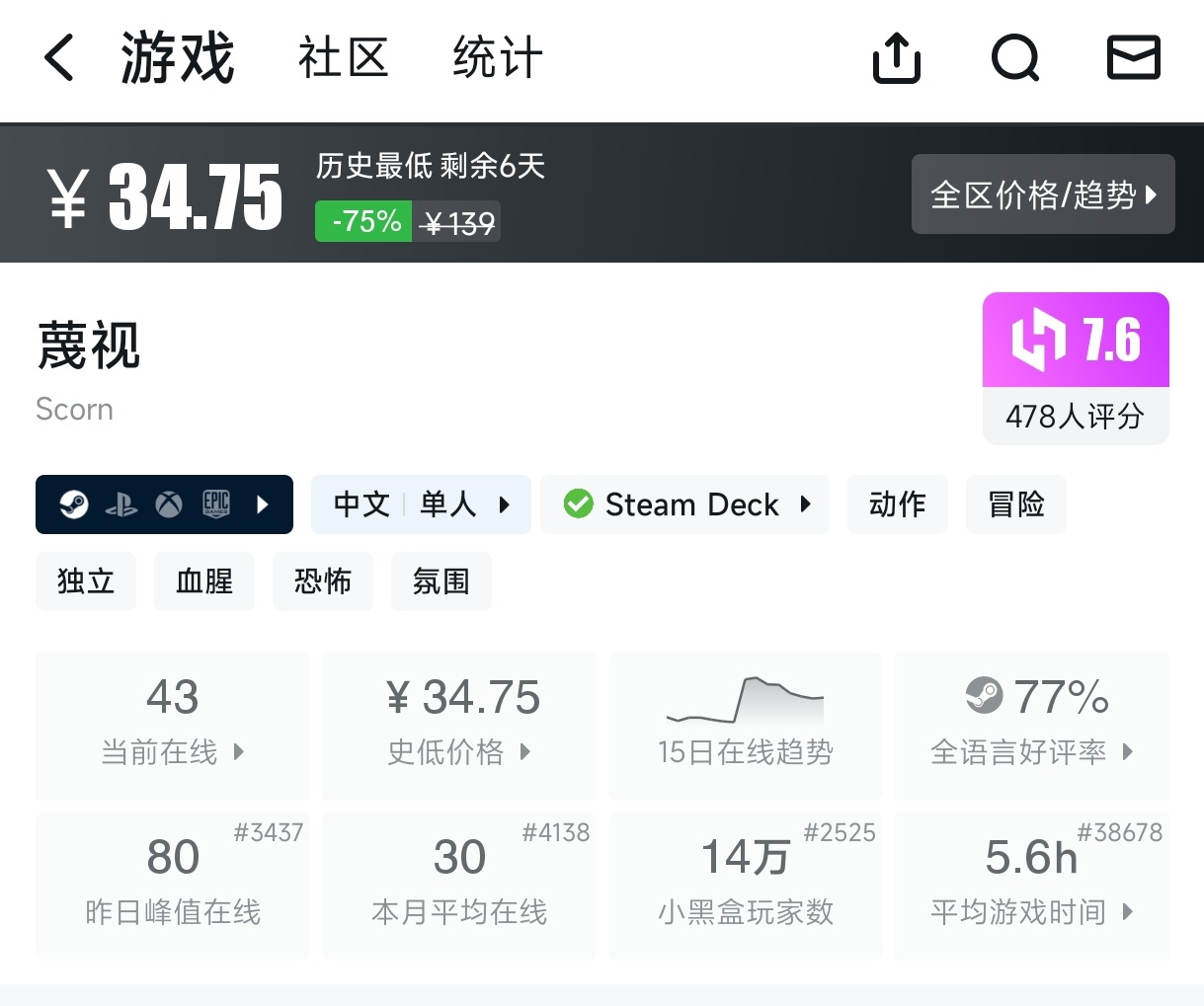Tap the -75% discount badge
This screenshot has width=1204, height=1006.
tap(363, 221)
